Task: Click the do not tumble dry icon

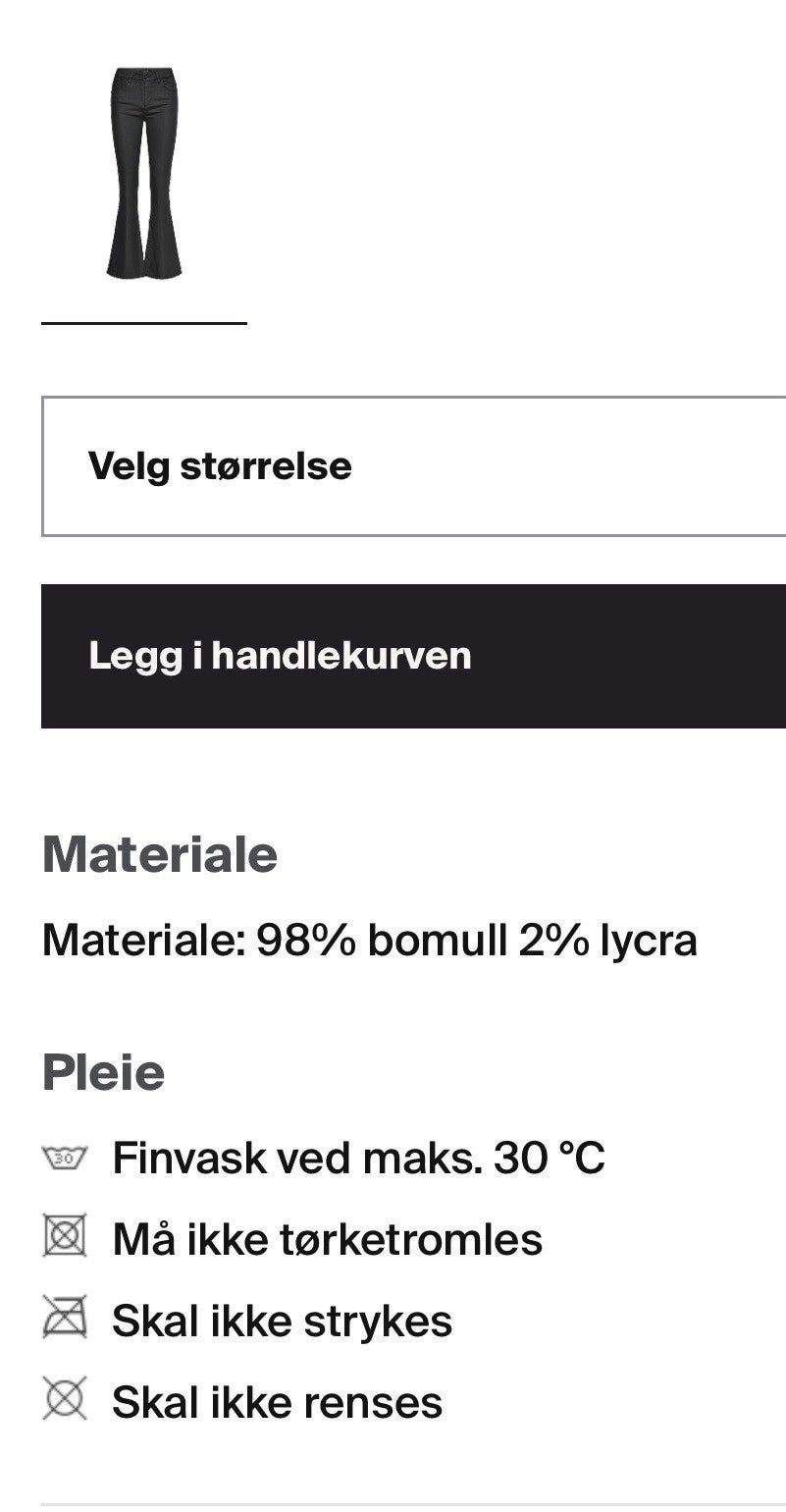Action: click(65, 1237)
